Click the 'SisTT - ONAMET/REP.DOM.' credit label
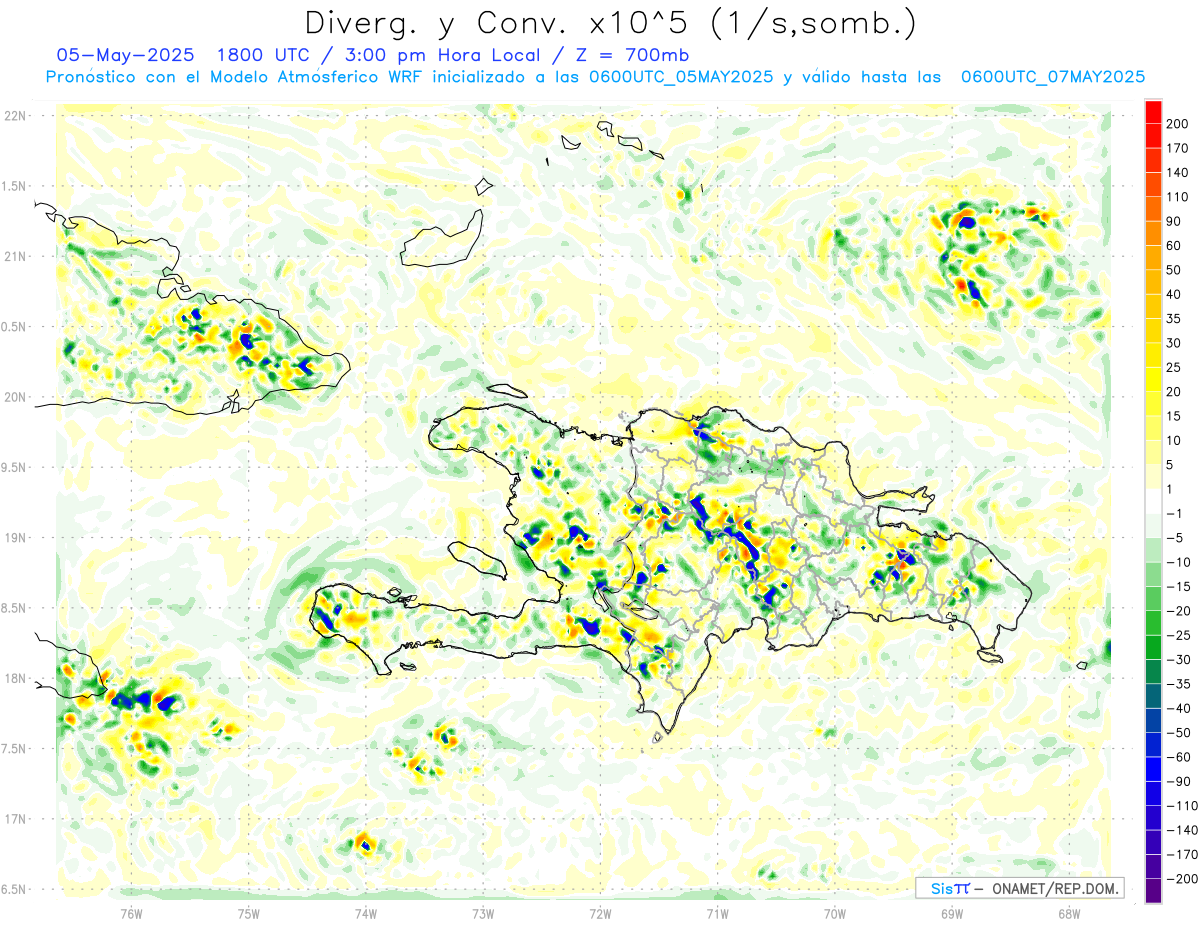Screen dimensions: 1200x927 [1019, 888]
